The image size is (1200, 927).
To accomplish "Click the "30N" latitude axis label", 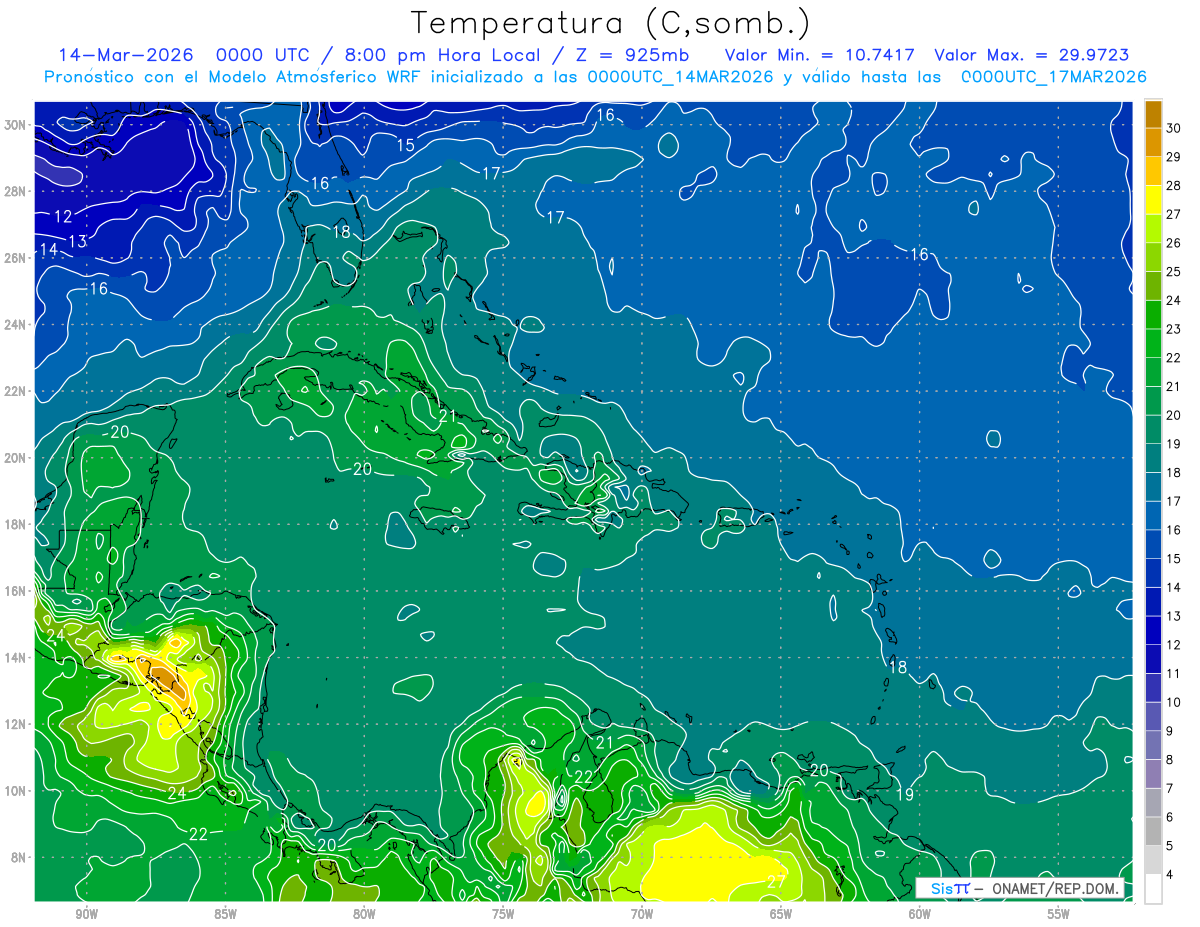I will point(15,125).
